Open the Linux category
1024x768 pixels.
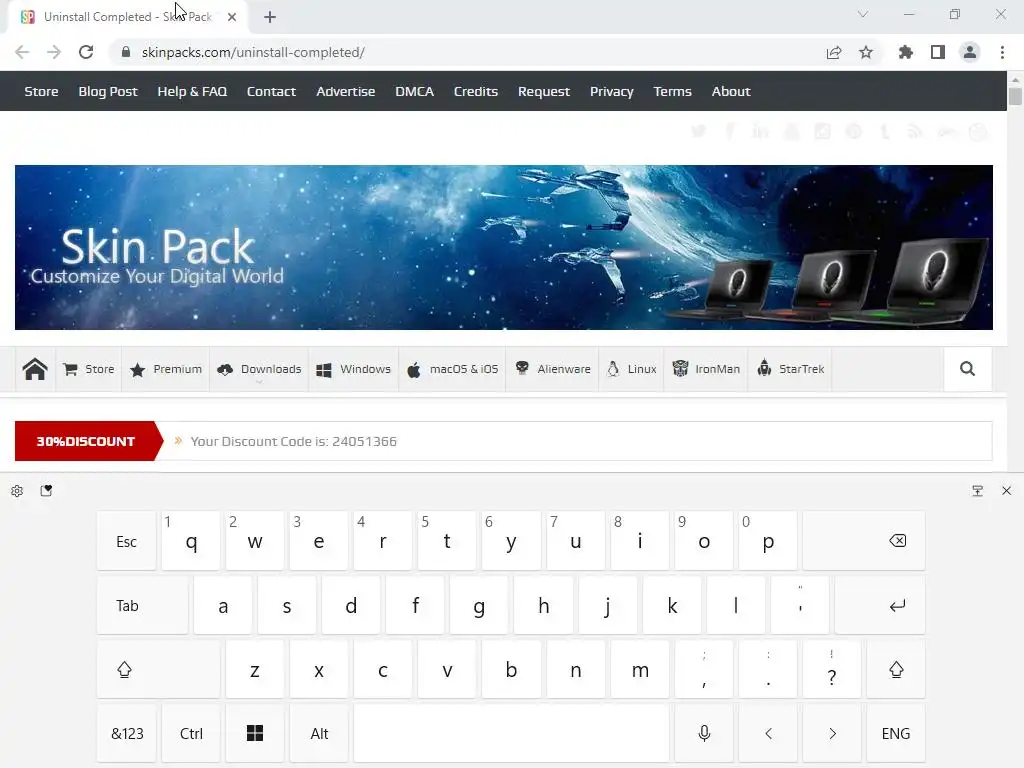(x=632, y=369)
